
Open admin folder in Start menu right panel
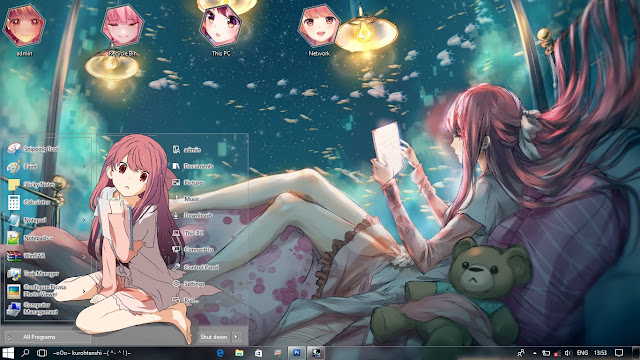(187, 150)
